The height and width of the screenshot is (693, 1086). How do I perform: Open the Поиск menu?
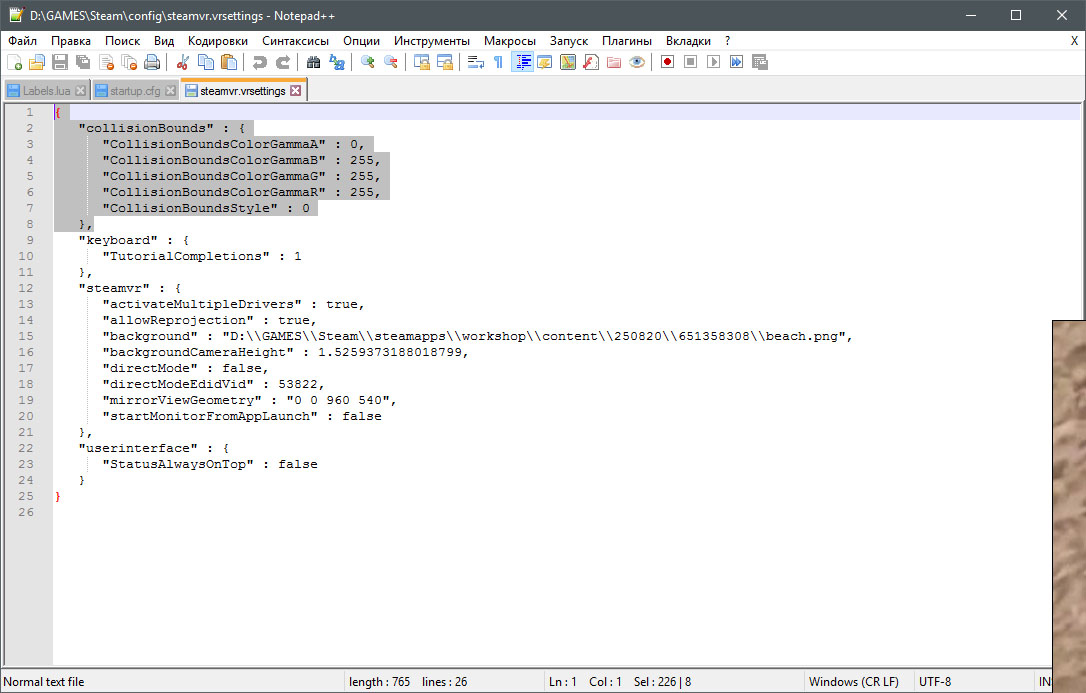(x=123, y=41)
